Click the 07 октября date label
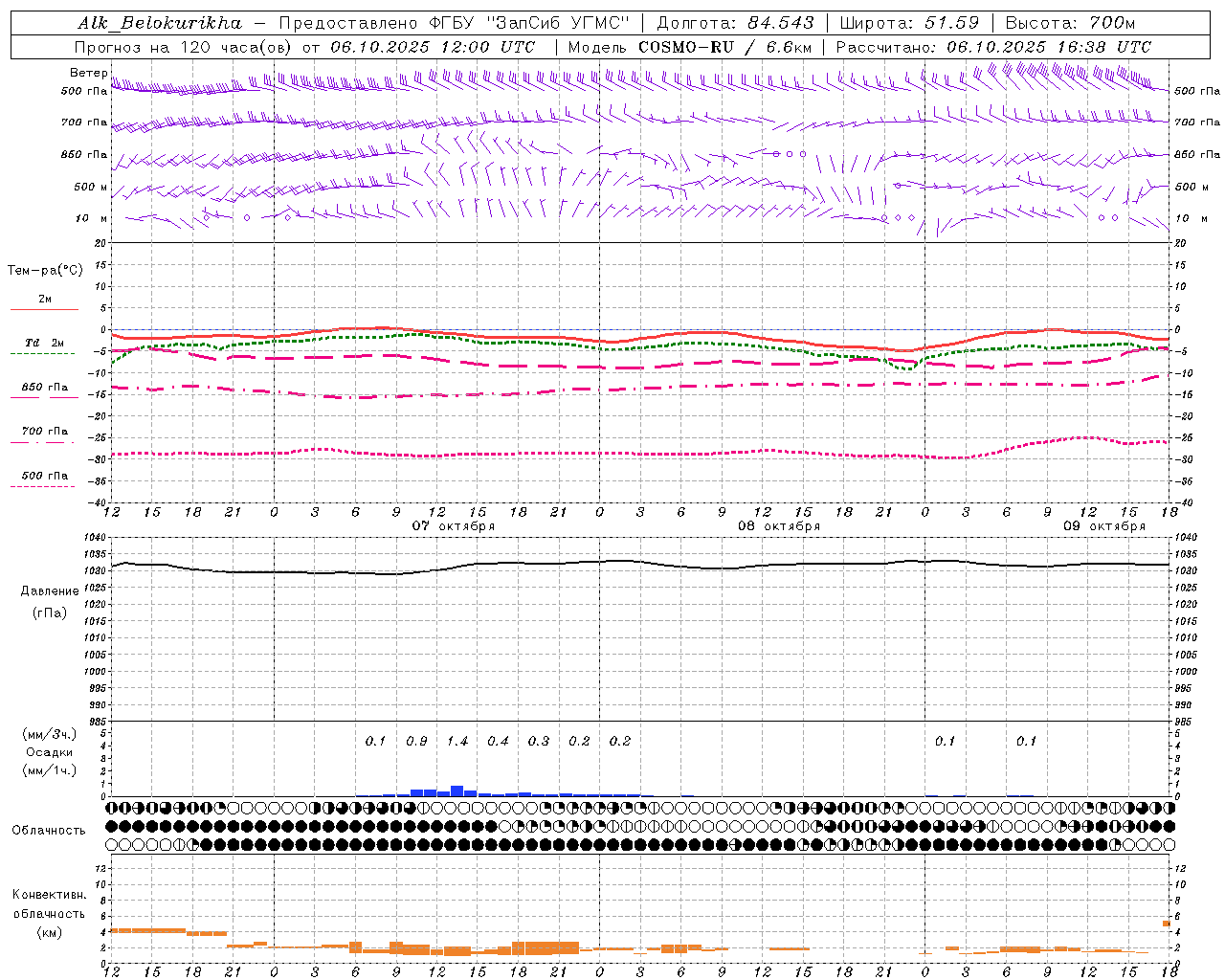Image resolution: width=1225 pixels, height=980 pixels. coord(454,526)
